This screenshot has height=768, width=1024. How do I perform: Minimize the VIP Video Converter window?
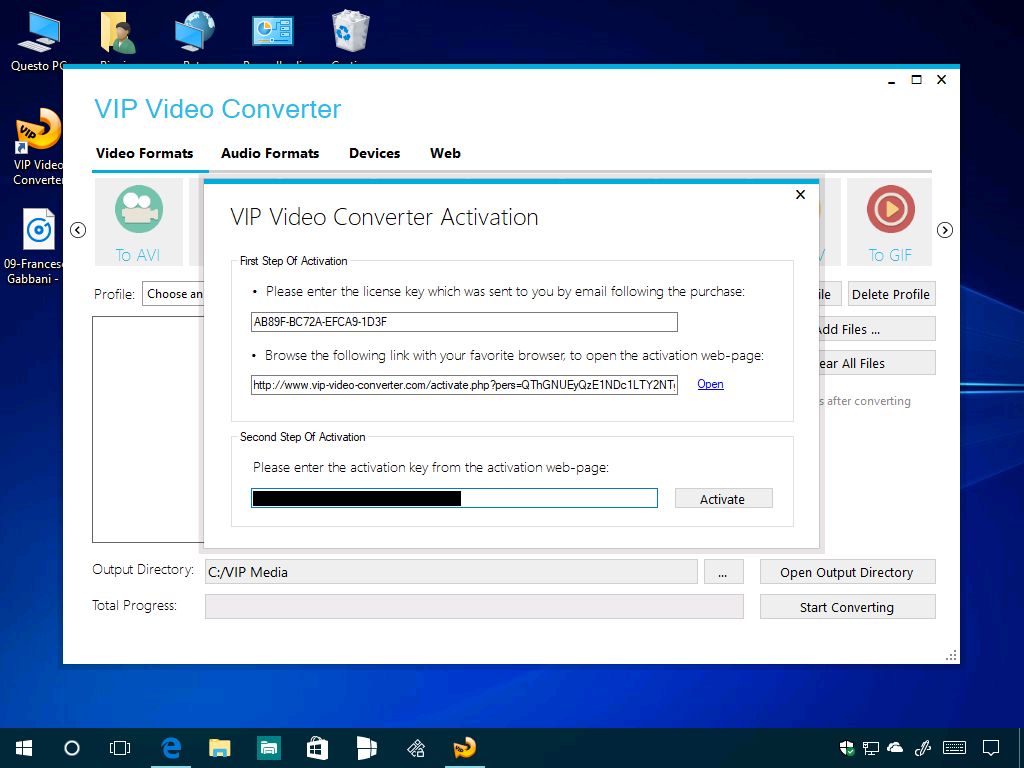[x=891, y=80]
